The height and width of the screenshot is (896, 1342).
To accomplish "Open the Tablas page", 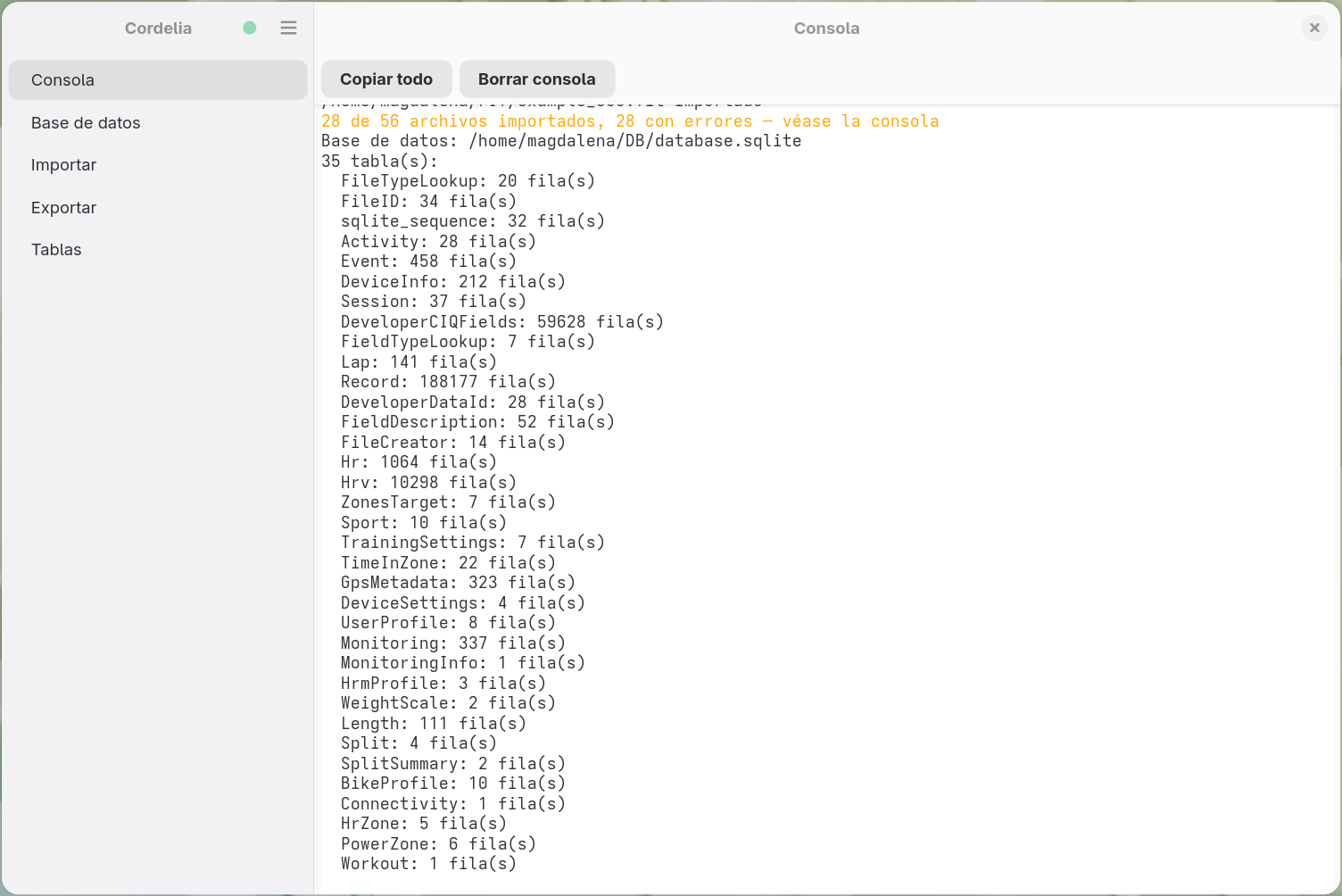I will (x=158, y=250).
